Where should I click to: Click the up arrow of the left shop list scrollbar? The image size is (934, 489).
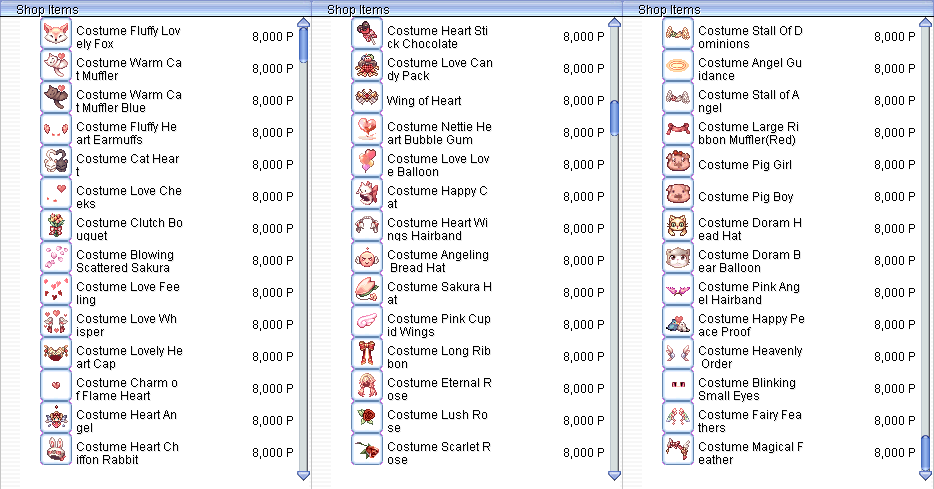tap(303, 23)
